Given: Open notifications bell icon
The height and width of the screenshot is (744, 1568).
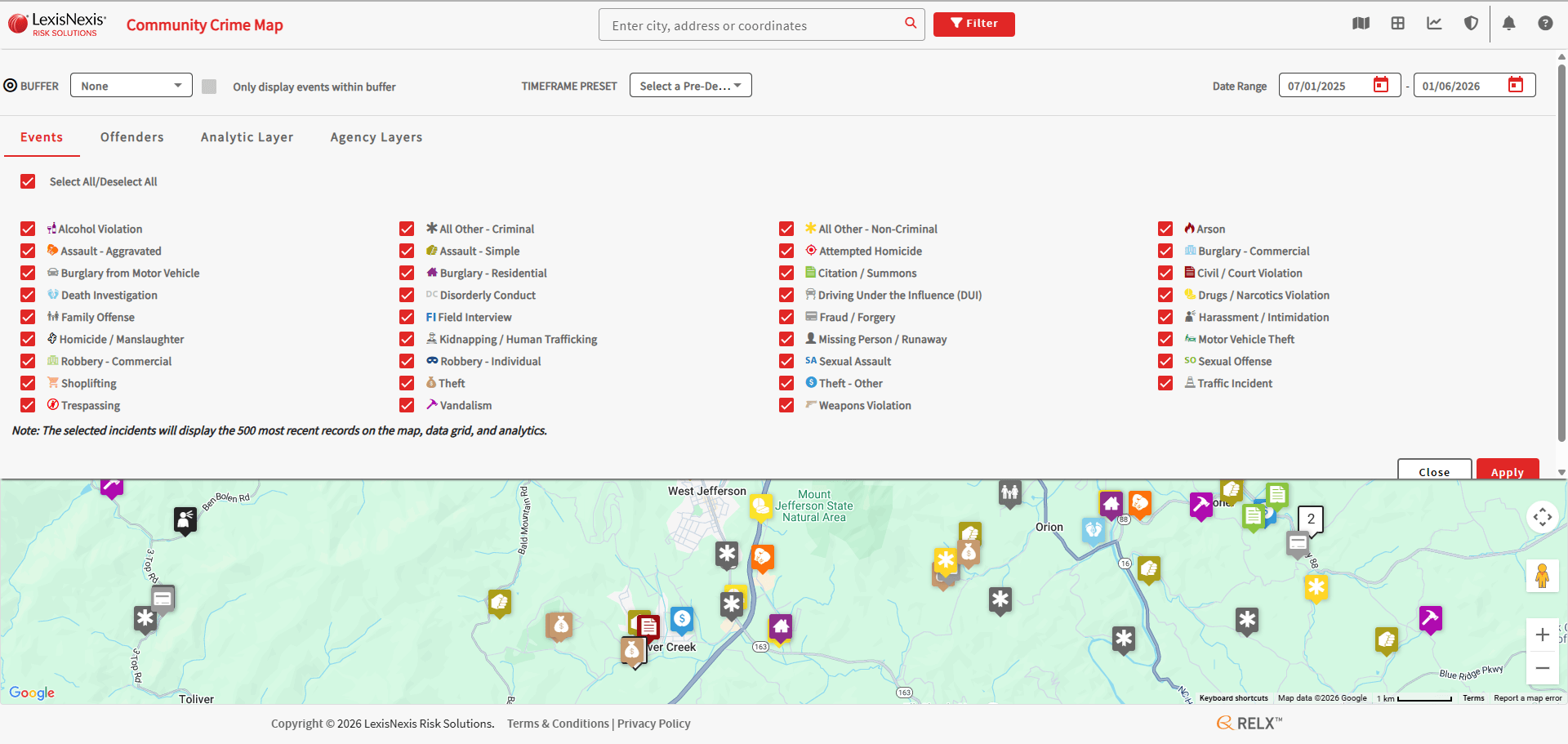Looking at the screenshot, I should coord(1508,24).
